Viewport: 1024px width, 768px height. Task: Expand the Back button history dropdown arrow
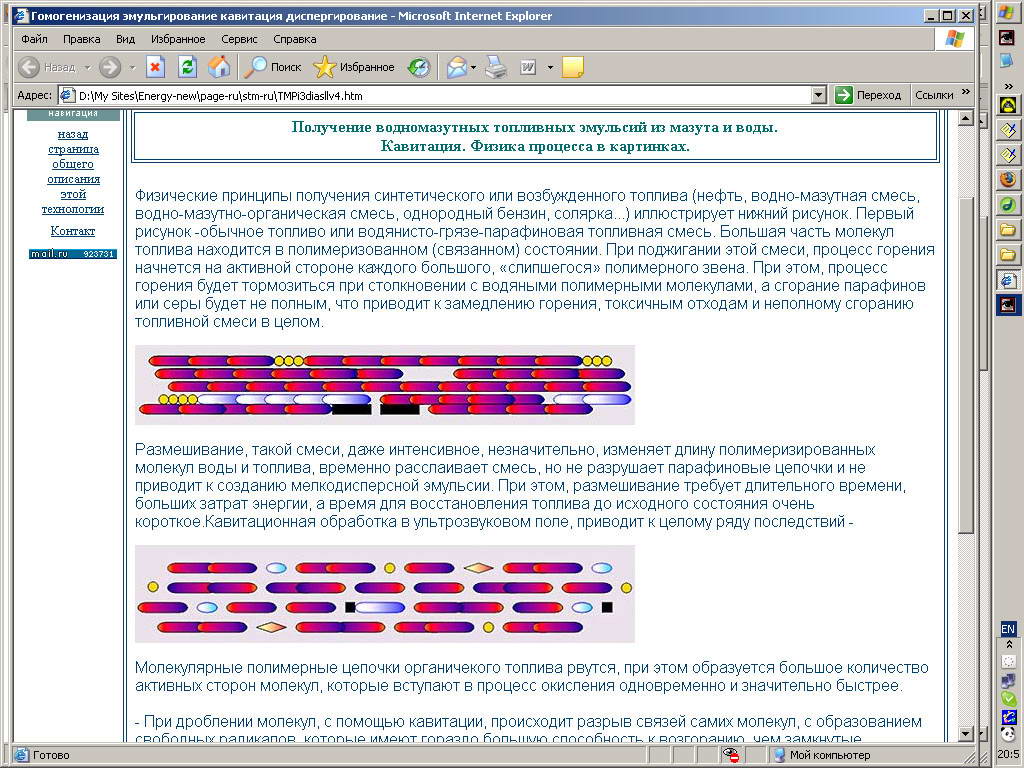click(x=87, y=67)
